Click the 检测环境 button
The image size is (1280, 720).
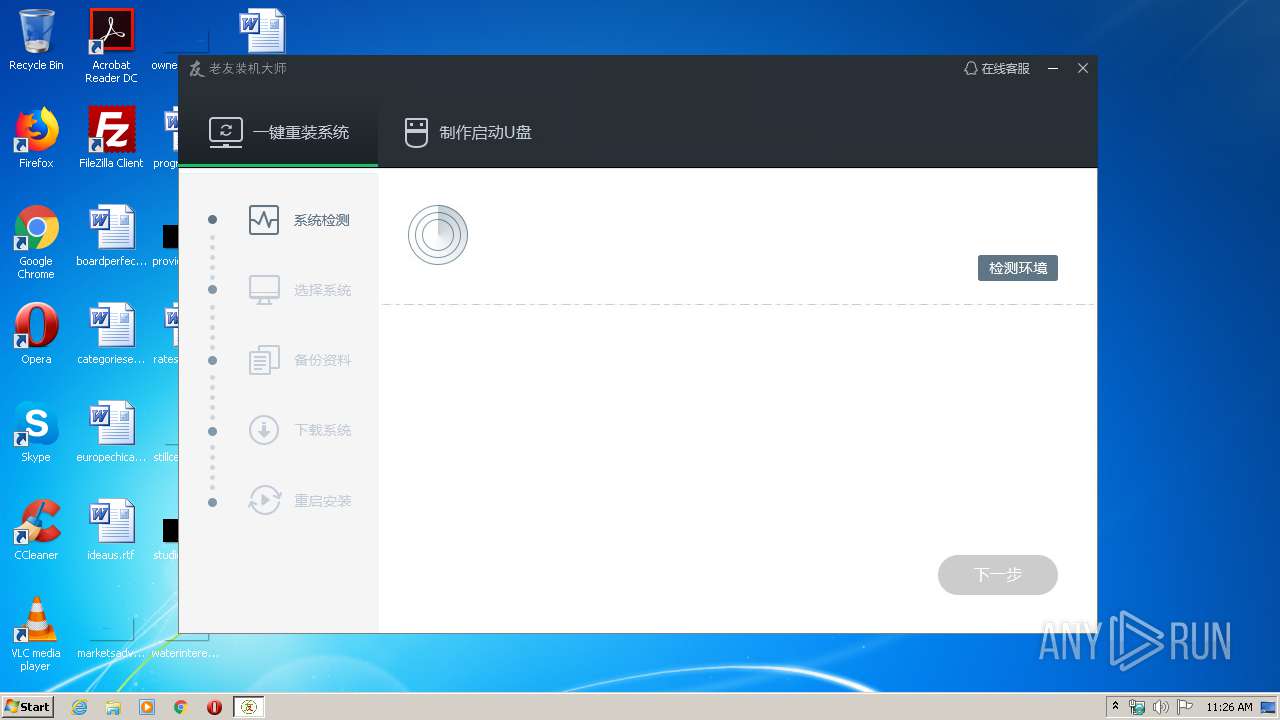coord(1018,268)
